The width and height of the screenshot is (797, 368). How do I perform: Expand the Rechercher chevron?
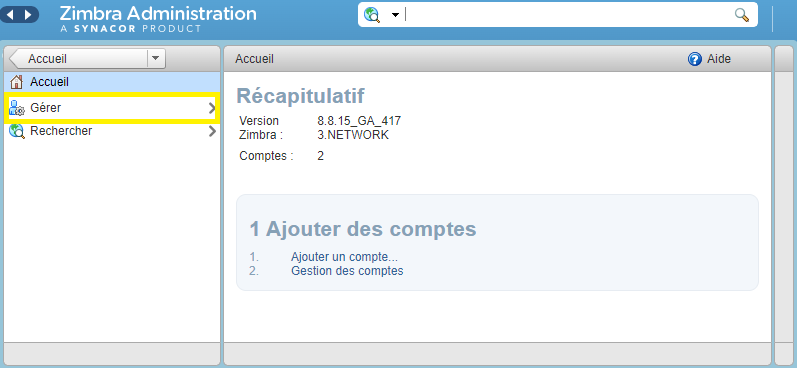point(212,131)
